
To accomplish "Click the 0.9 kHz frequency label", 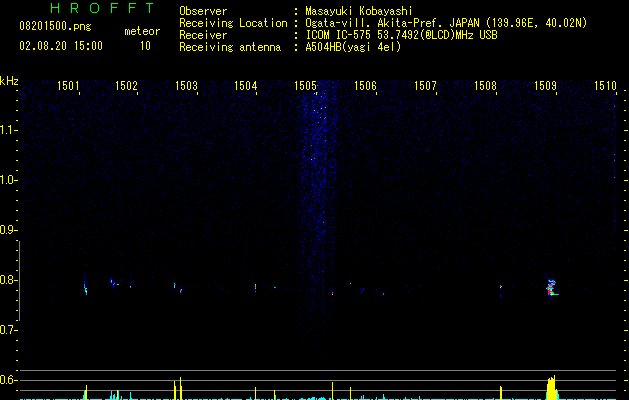I will tap(8, 230).
